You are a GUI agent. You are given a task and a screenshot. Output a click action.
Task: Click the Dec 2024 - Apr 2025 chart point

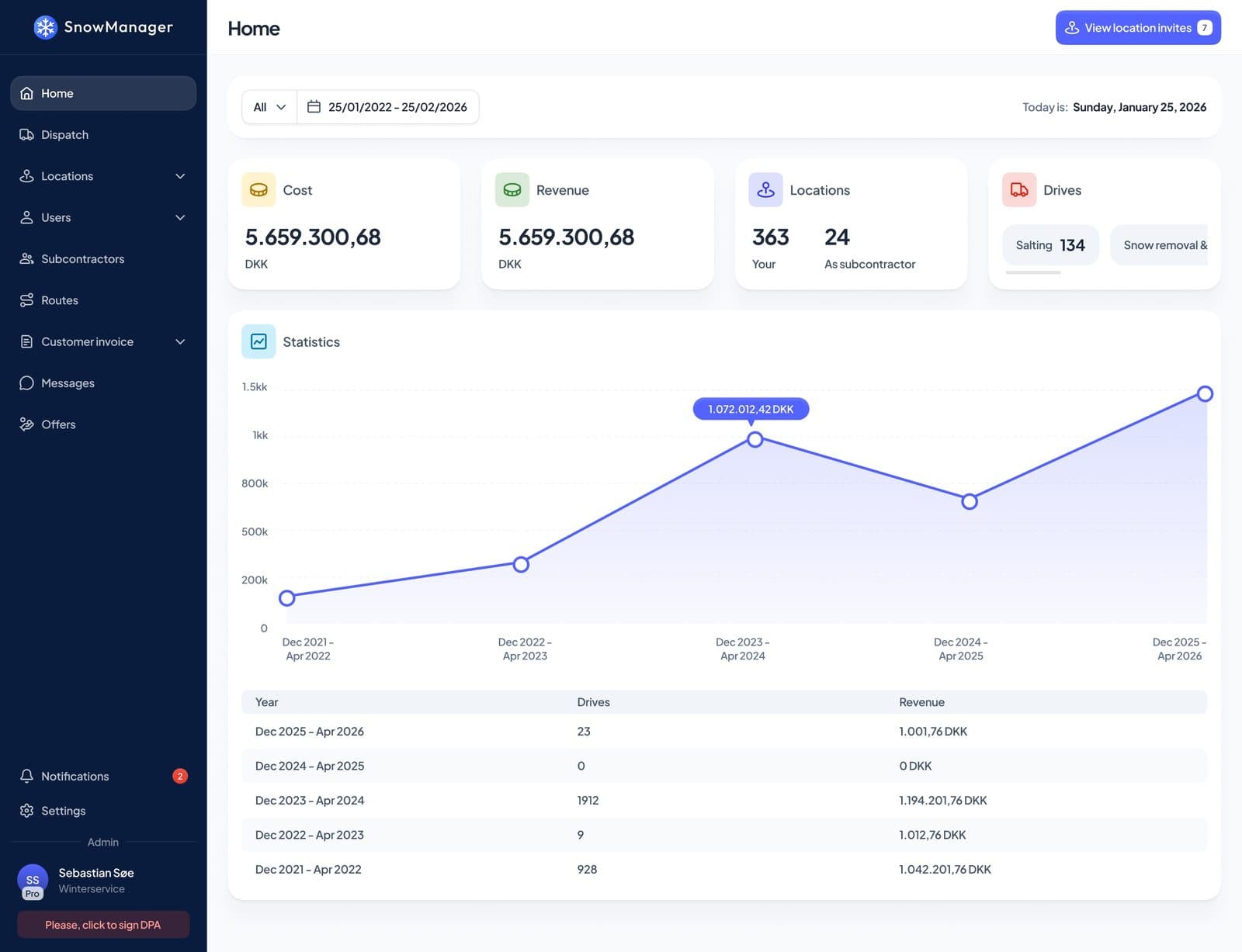970,501
